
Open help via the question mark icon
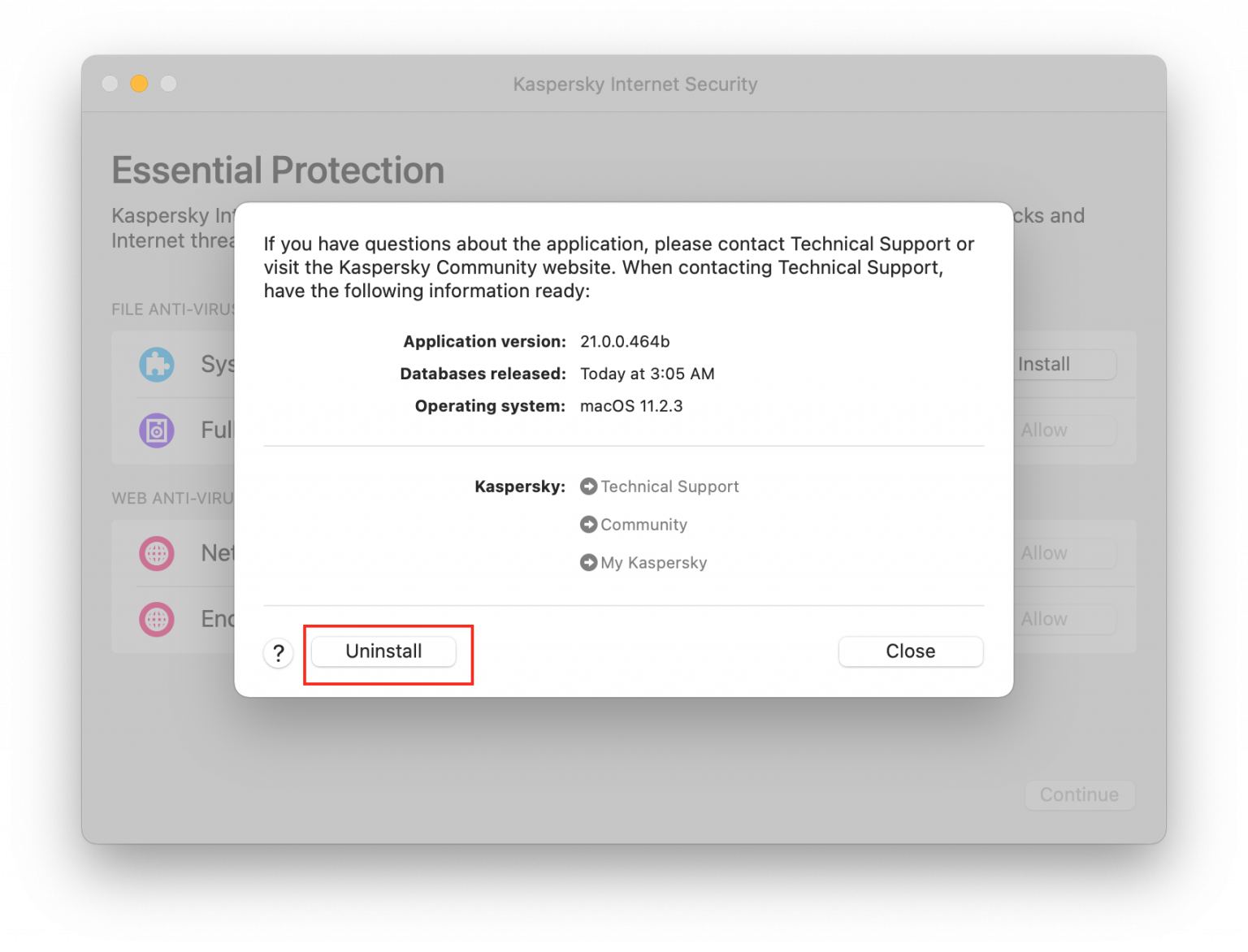279,652
